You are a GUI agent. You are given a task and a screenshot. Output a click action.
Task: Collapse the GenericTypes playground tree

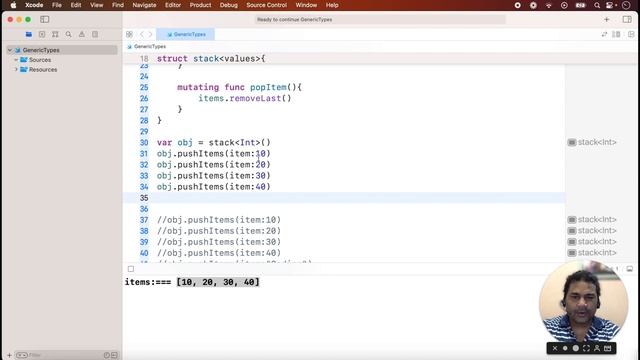pyautogui.click(x=10, y=50)
